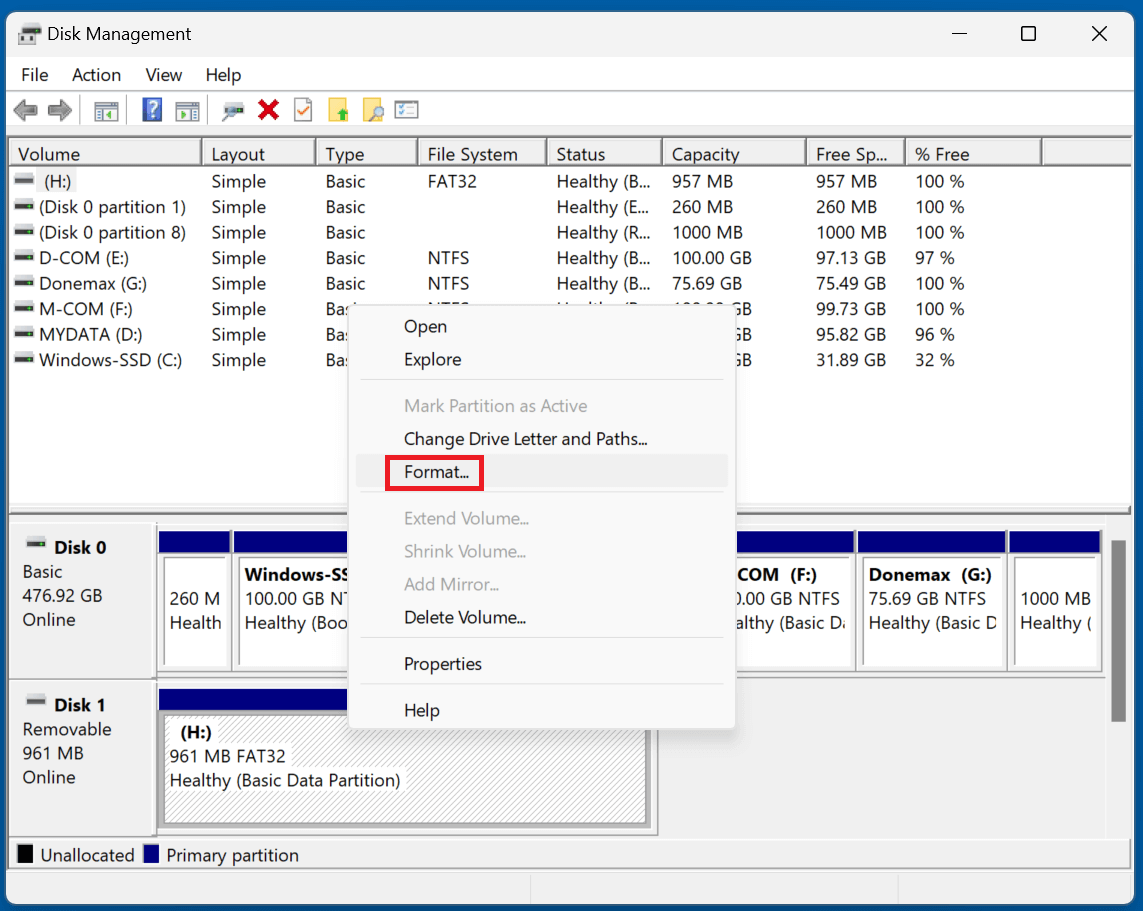This screenshot has width=1143, height=911.
Task: Click the folder with green up-arrow icon
Action: 339,110
